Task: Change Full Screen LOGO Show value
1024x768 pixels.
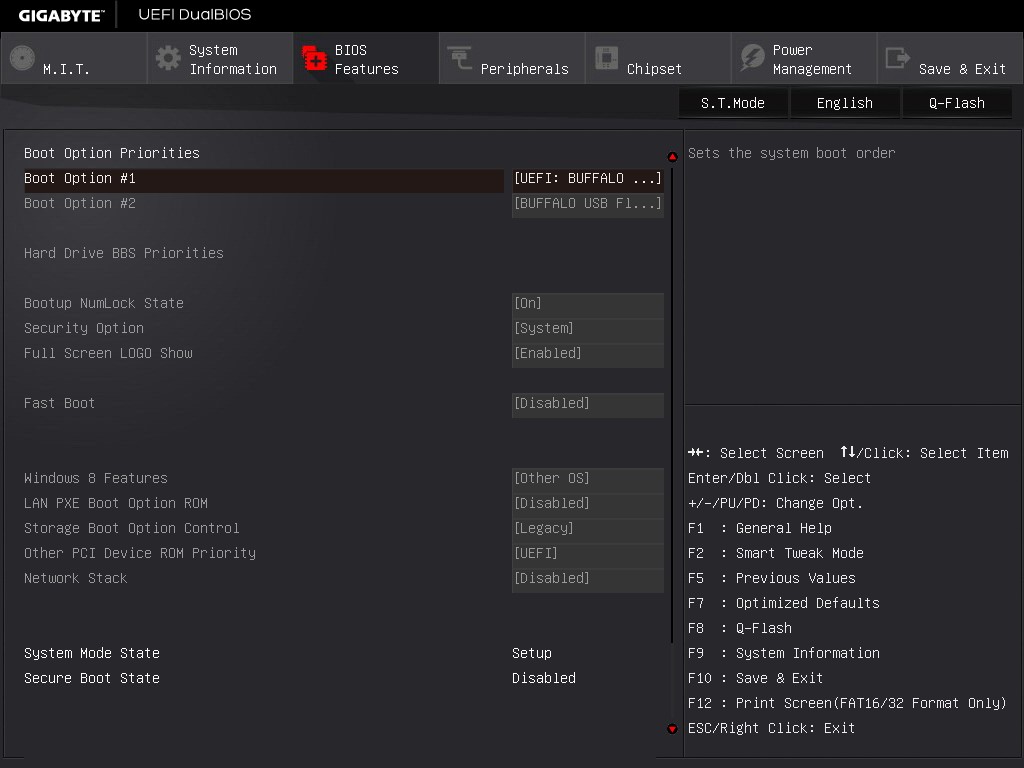Action: [x=588, y=353]
